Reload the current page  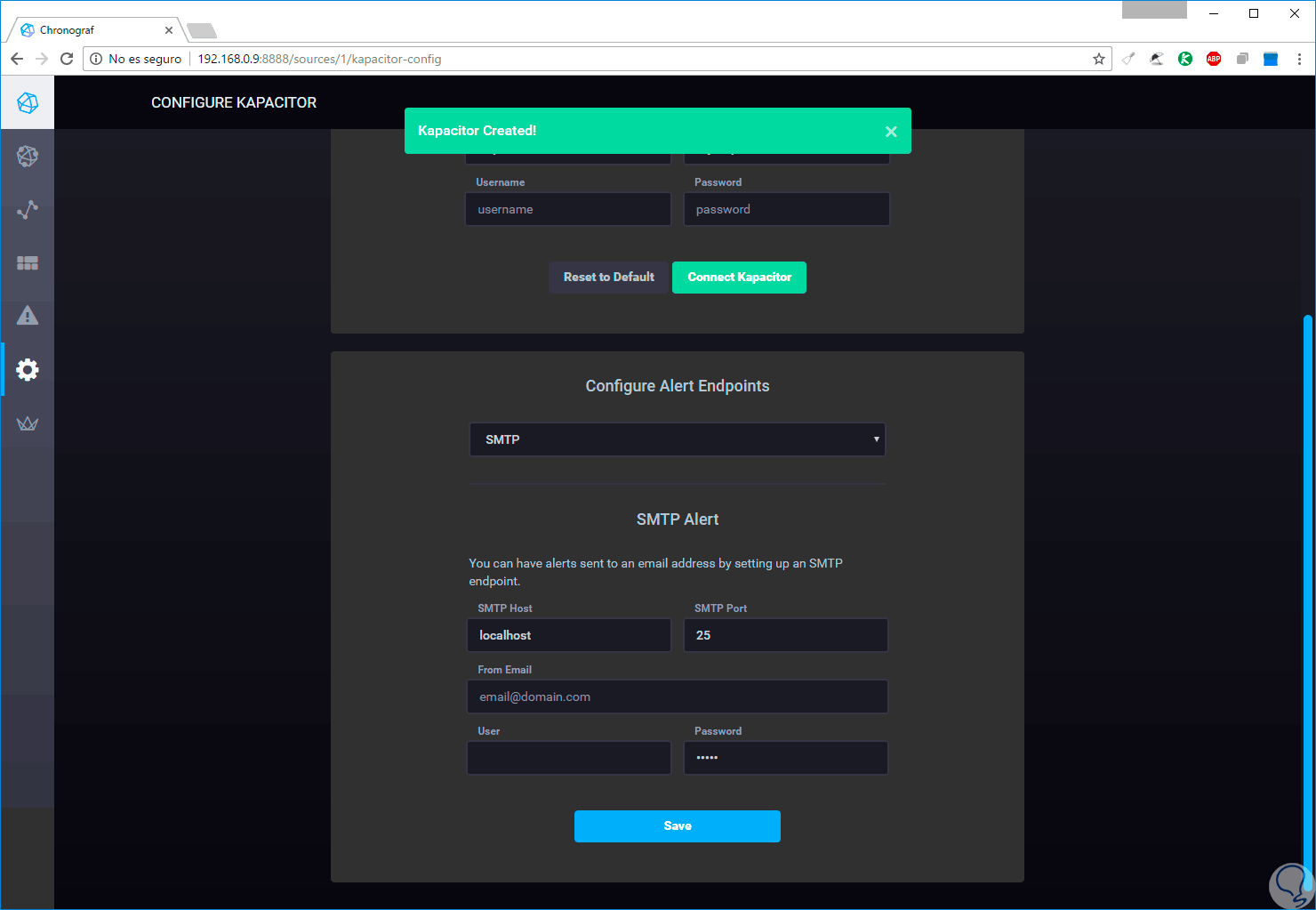tap(67, 59)
